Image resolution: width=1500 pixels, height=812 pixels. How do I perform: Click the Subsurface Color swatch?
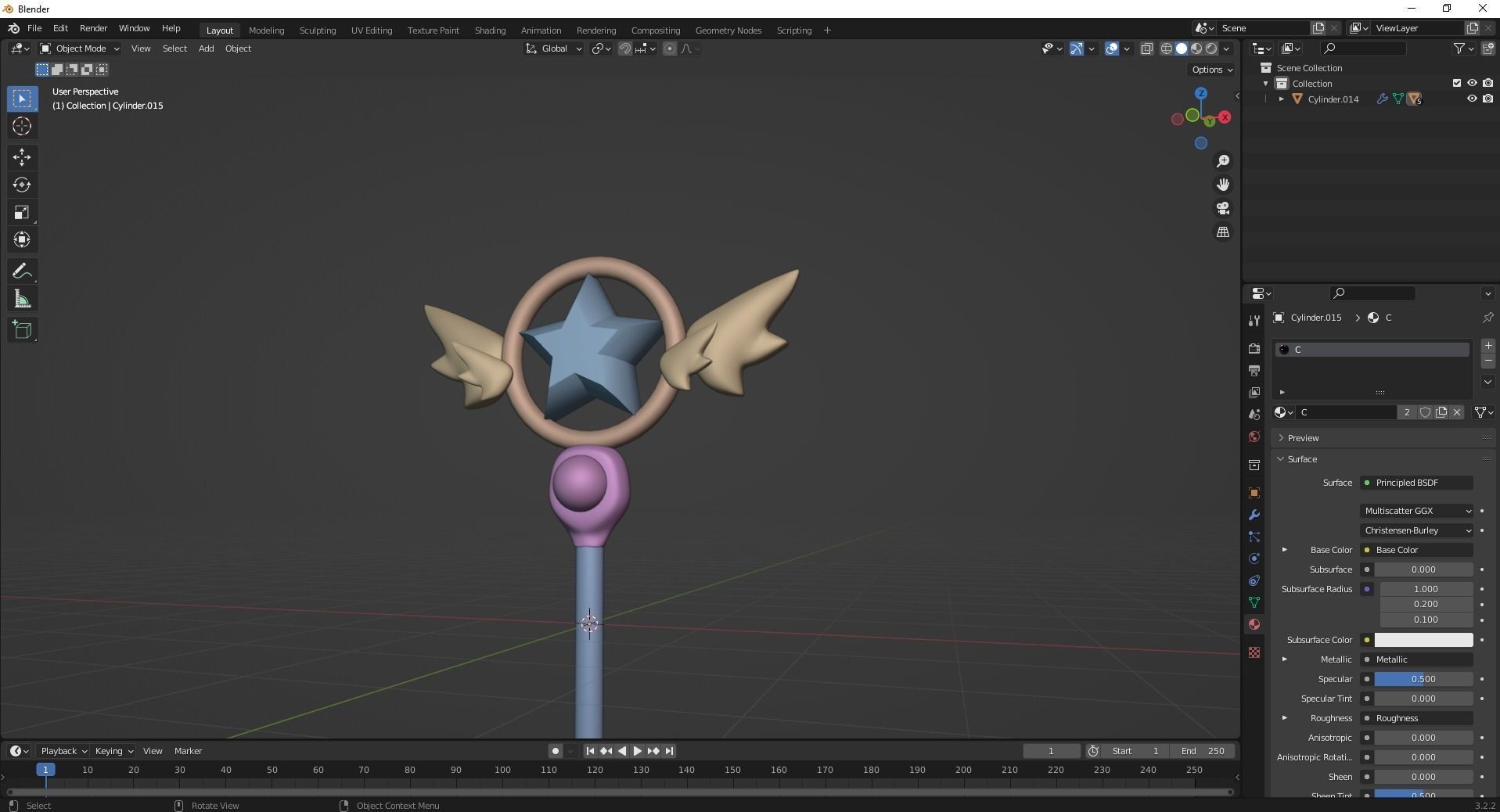click(1423, 640)
